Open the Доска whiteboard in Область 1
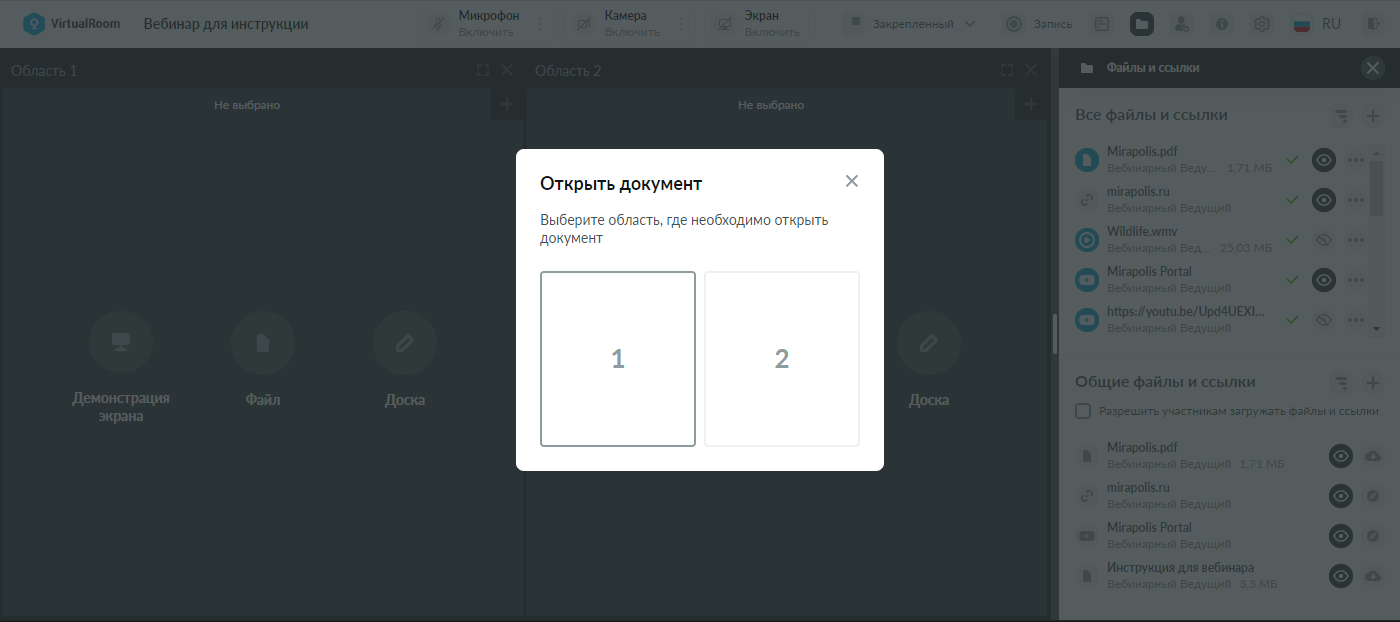This screenshot has height=622, width=1400. (405, 360)
